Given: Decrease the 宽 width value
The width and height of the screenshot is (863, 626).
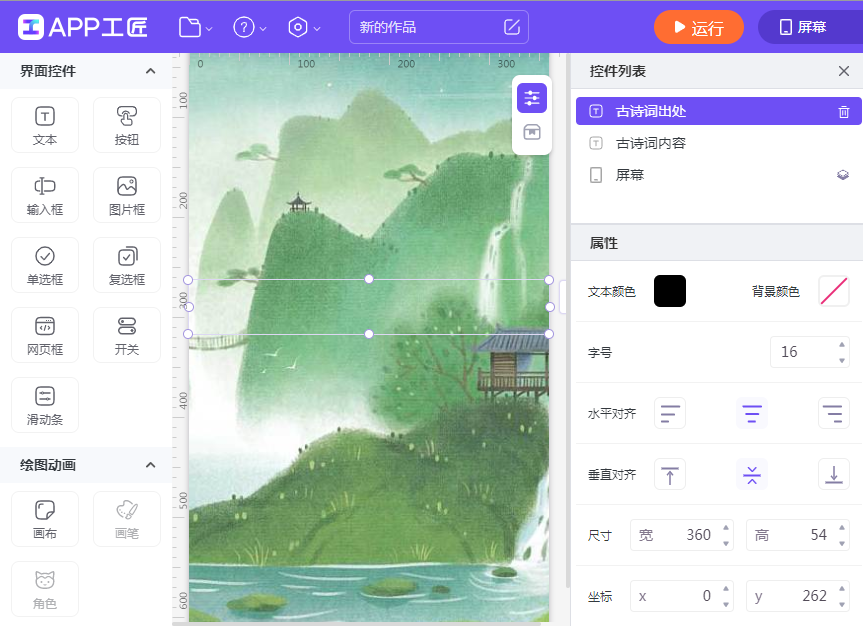Looking at the screenshot, I should pyautogui.click(x=725, y=543).
